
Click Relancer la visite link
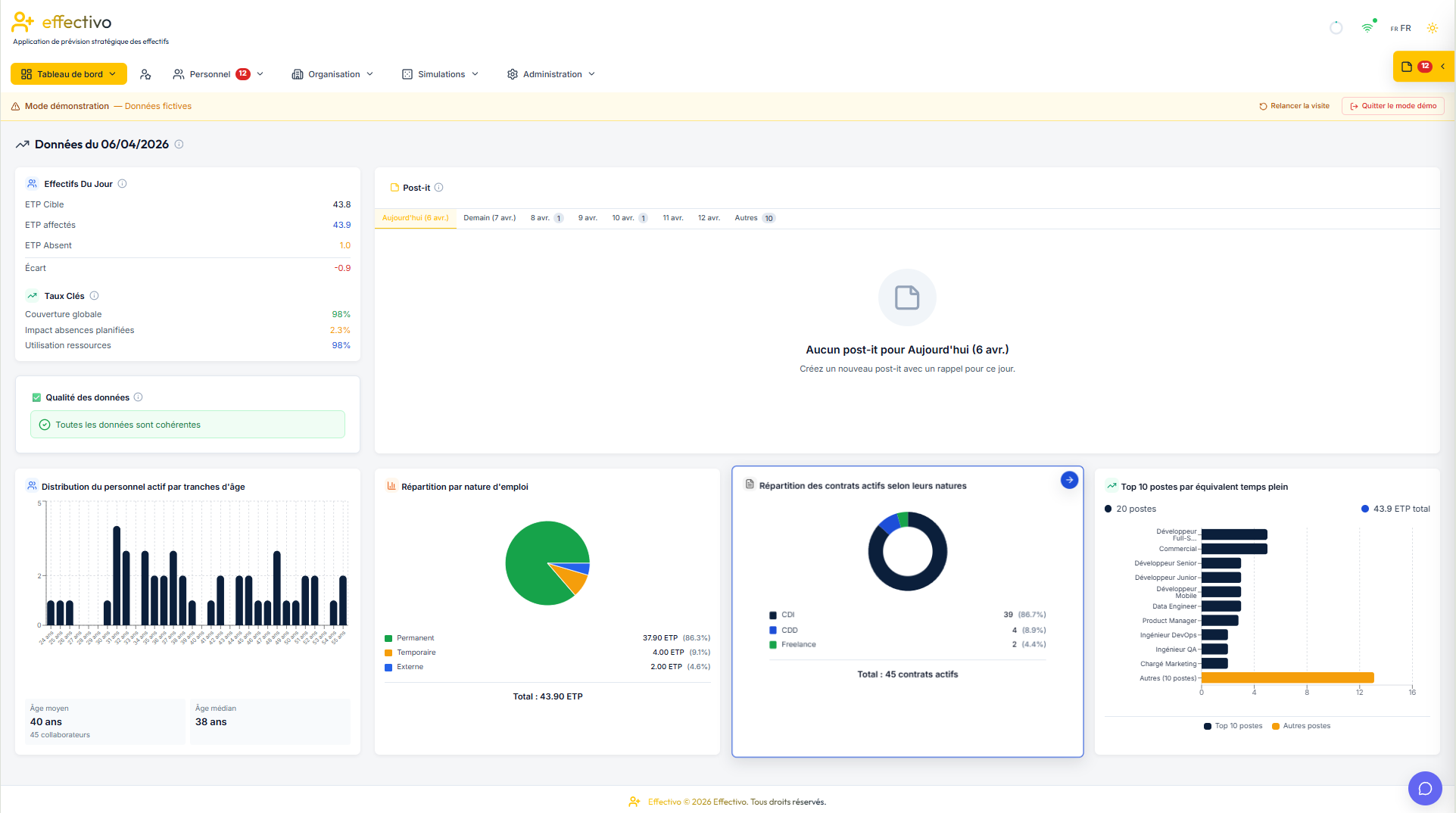point(1294,106)
